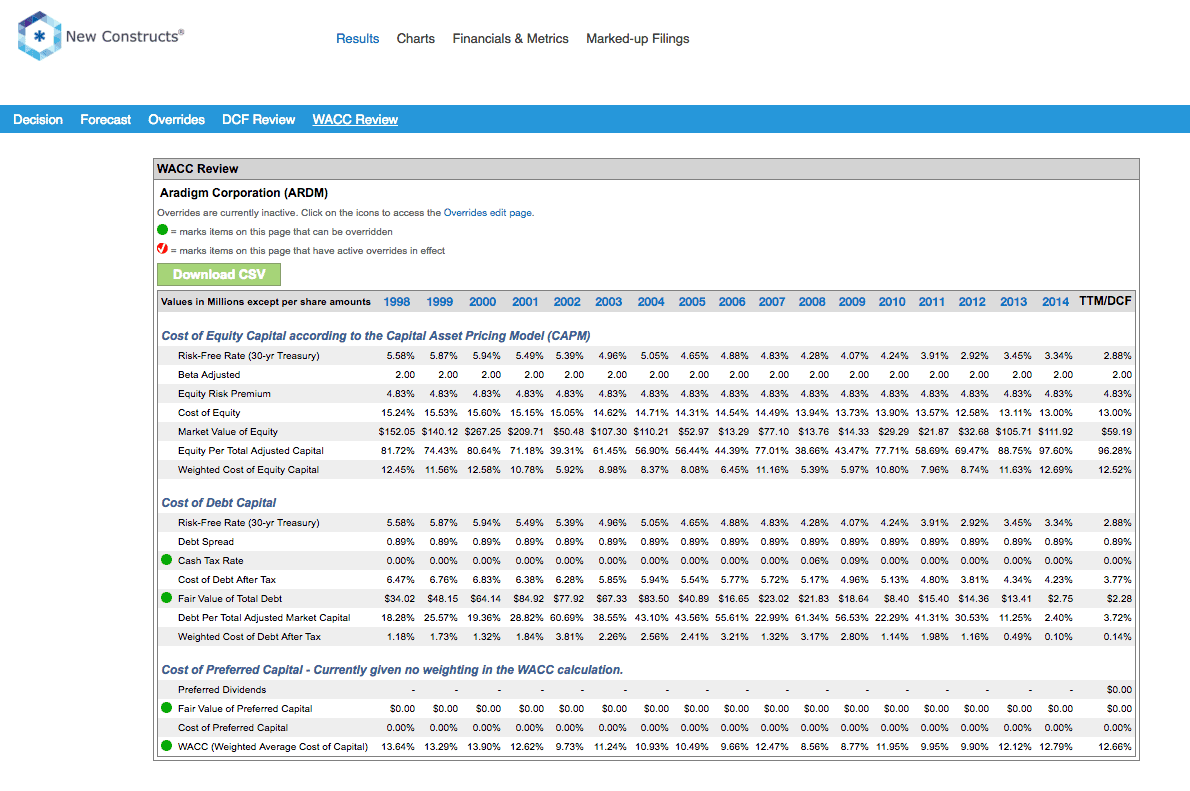The image size is (1190, 791).
Task: Click the Debt Spread row label
Action: pos(206,542)
